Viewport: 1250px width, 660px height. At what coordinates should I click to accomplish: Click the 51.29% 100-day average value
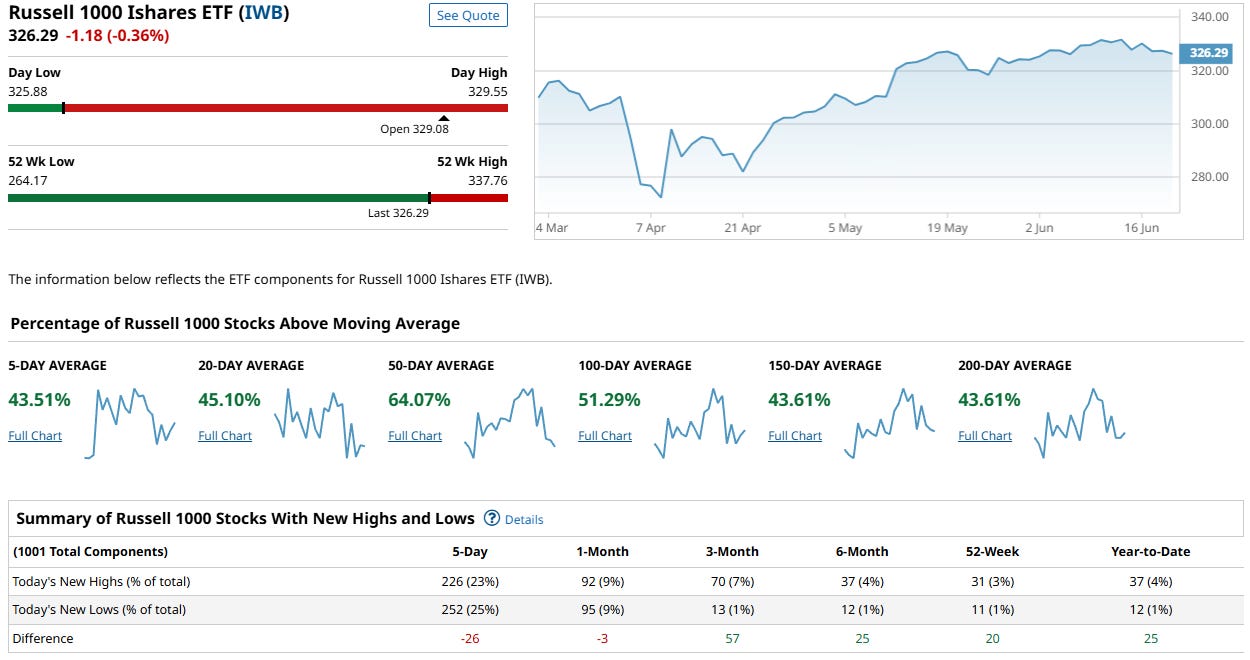coord(610,400)
